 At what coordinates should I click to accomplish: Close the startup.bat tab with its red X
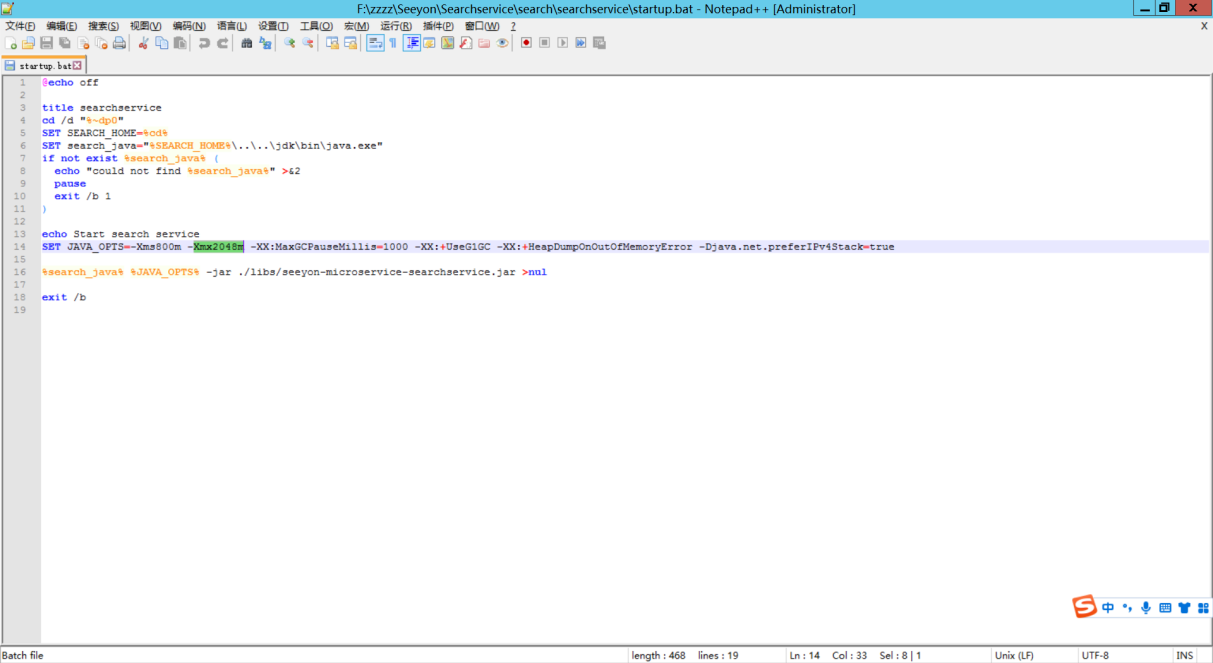click(77, 66)
